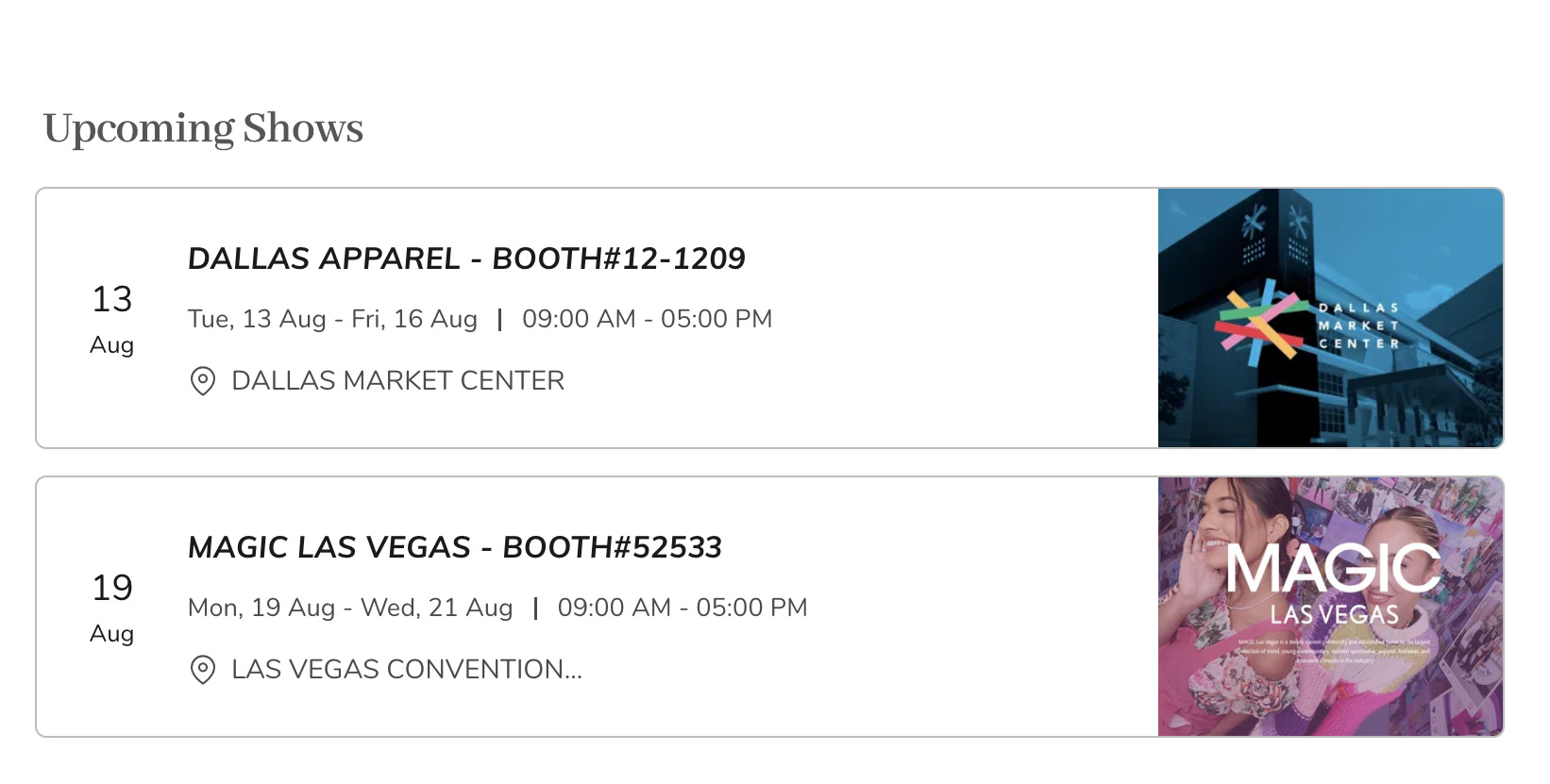Click the 19 Aug date badge

click(x=112, y=608)
